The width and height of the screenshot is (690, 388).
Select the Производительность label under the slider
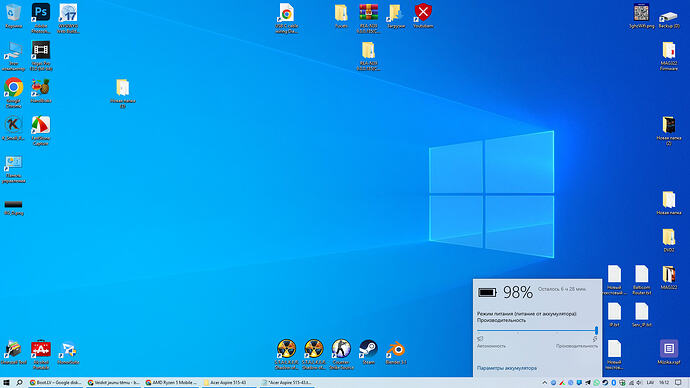point(576,346)
